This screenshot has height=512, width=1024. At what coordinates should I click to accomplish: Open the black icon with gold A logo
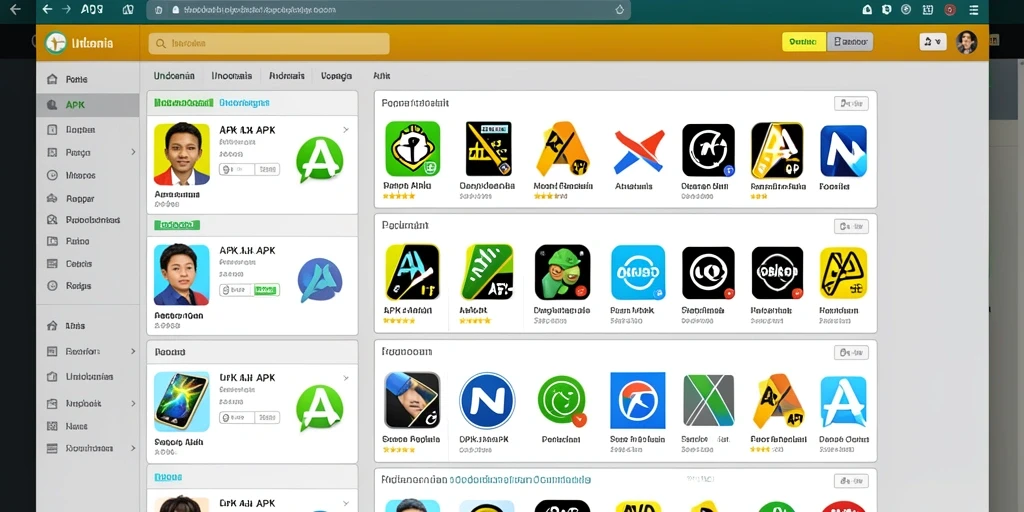tap(776, 150)
